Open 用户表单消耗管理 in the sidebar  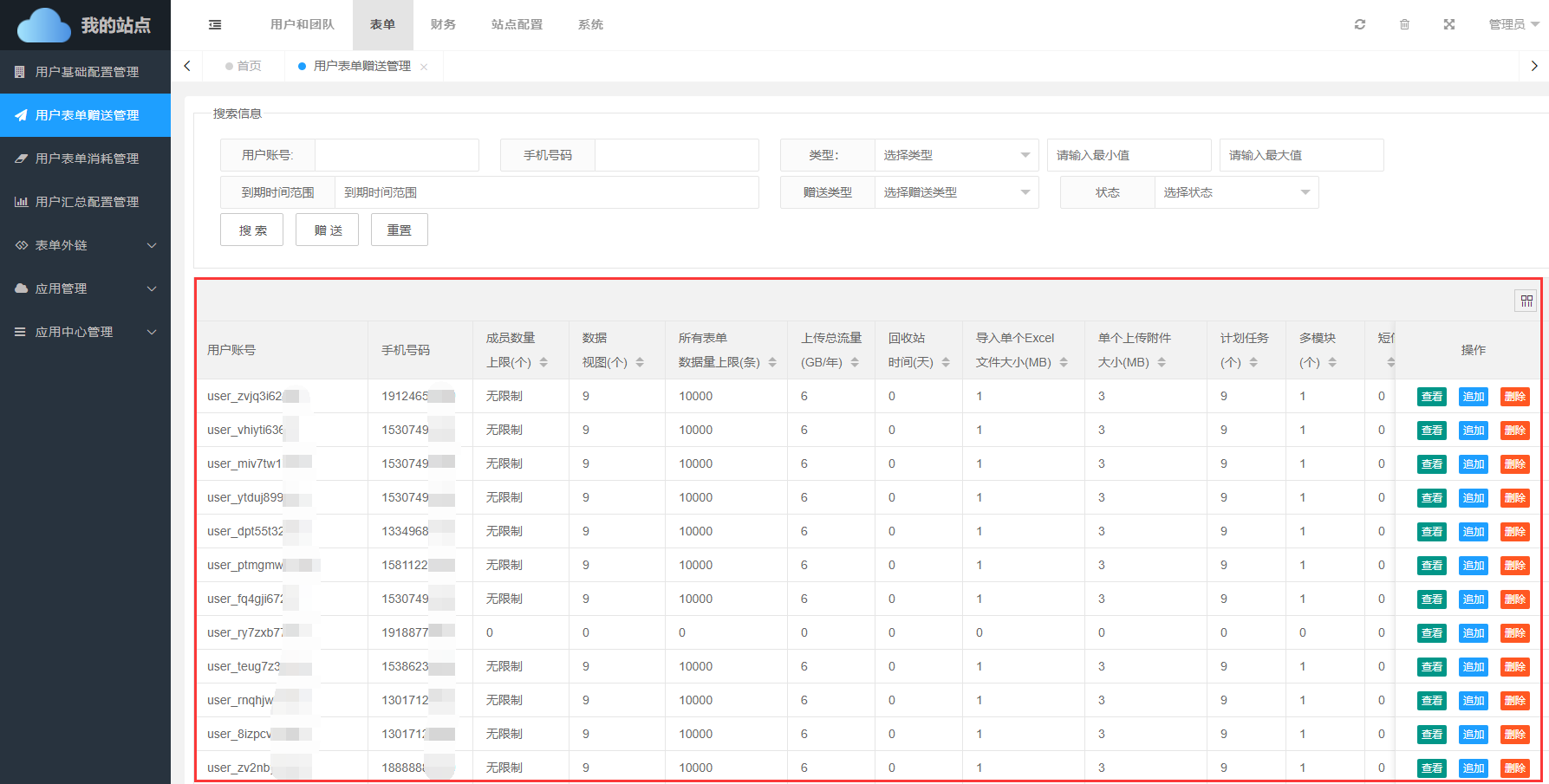(x=86, y=159)
